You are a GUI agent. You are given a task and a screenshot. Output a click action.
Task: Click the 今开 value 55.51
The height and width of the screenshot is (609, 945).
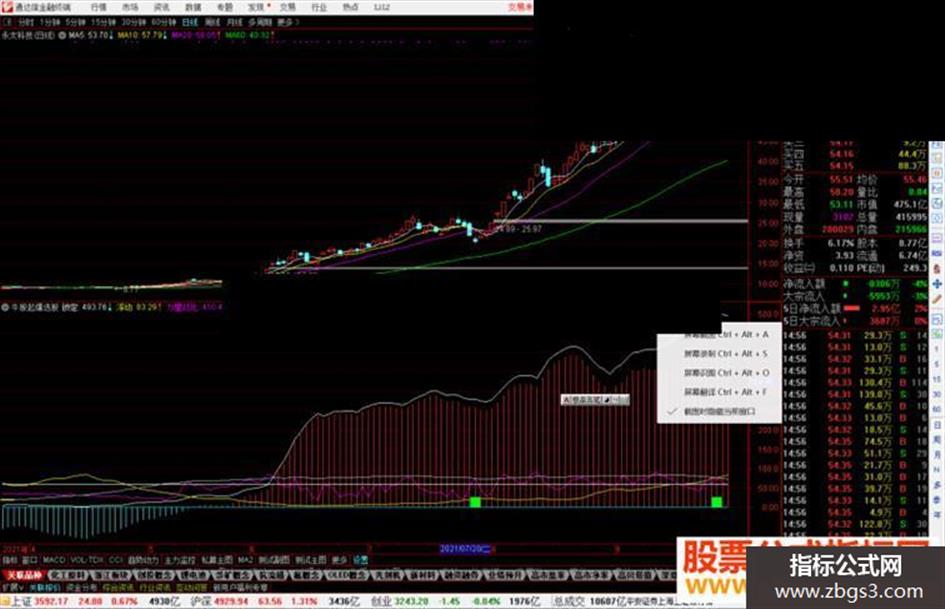pos(841,180)
